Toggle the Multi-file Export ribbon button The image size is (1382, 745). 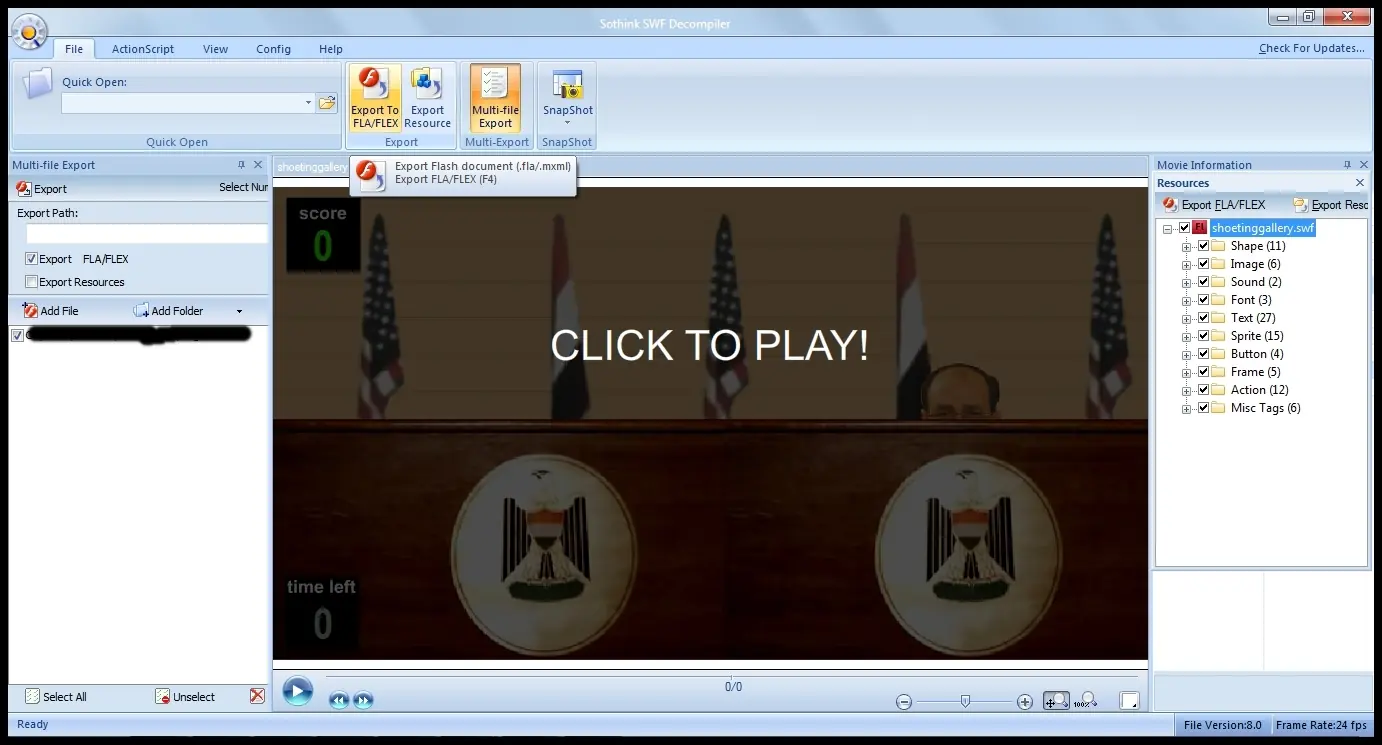click(x=495, y=98)
